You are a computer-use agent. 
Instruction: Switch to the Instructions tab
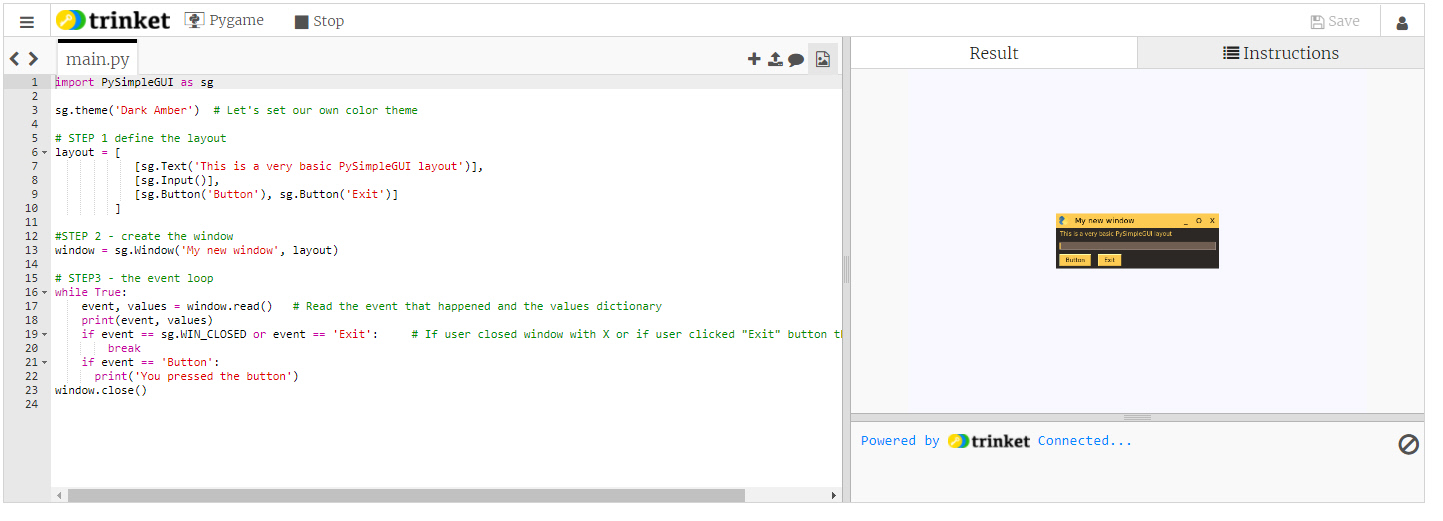(x=1280, y=53)
